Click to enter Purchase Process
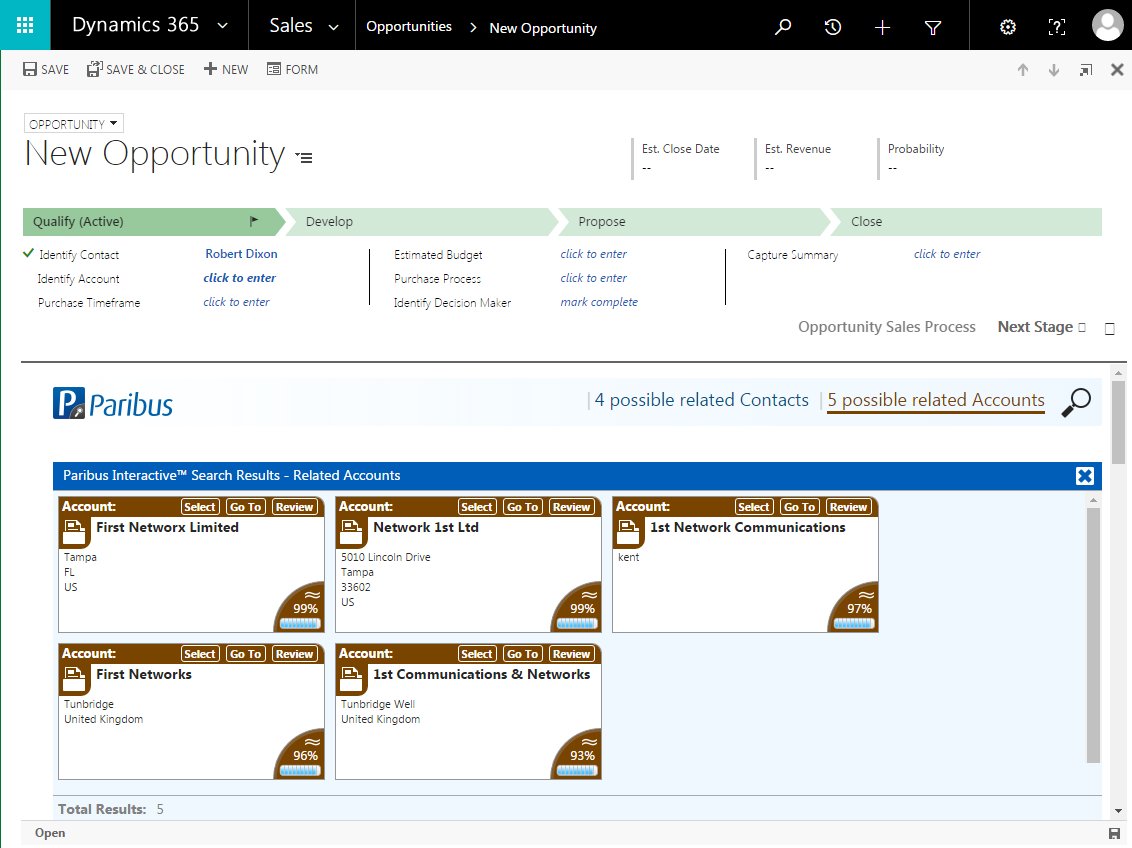This screenshot has width=1132, height=848. click(593, 278)
